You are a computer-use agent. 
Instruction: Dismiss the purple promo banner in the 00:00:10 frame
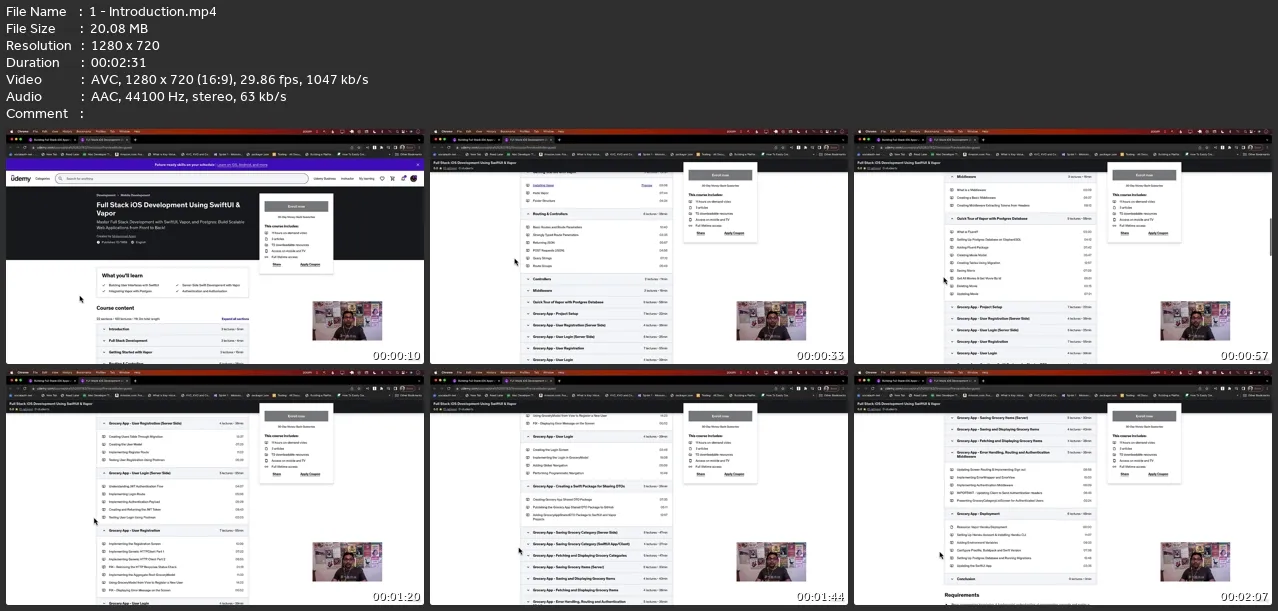(x=417, y=165)
